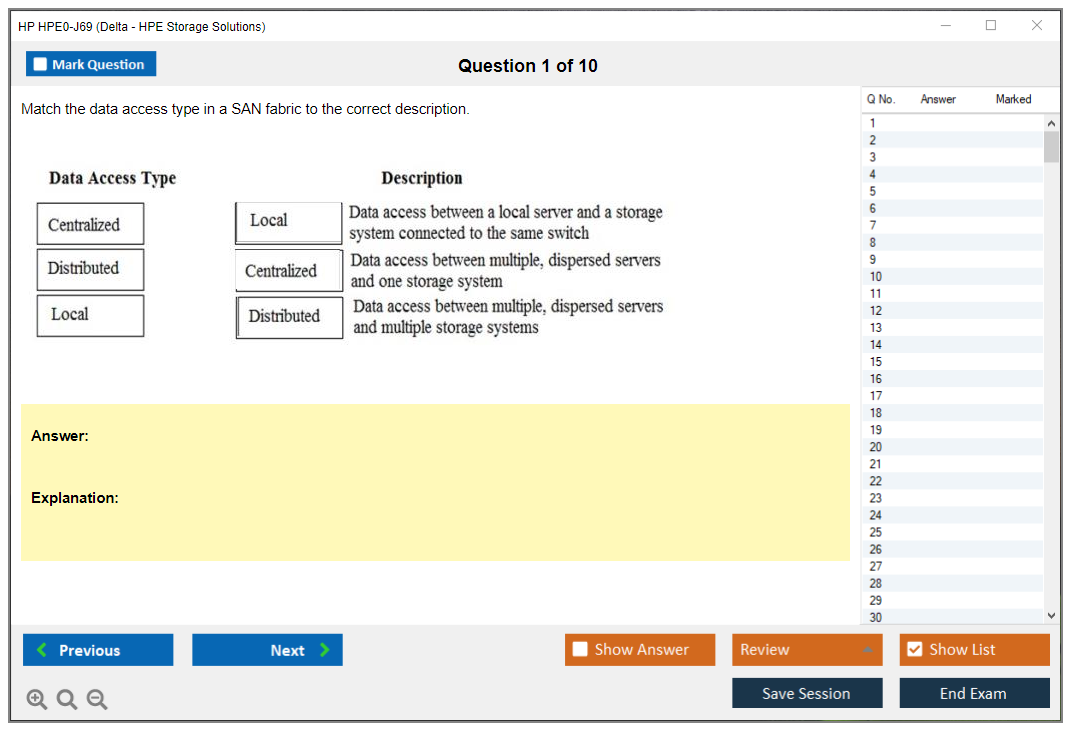Screen dimensions: 1075x735
Task: Select the Distributed data access type box
Action: tap(90, 269)
